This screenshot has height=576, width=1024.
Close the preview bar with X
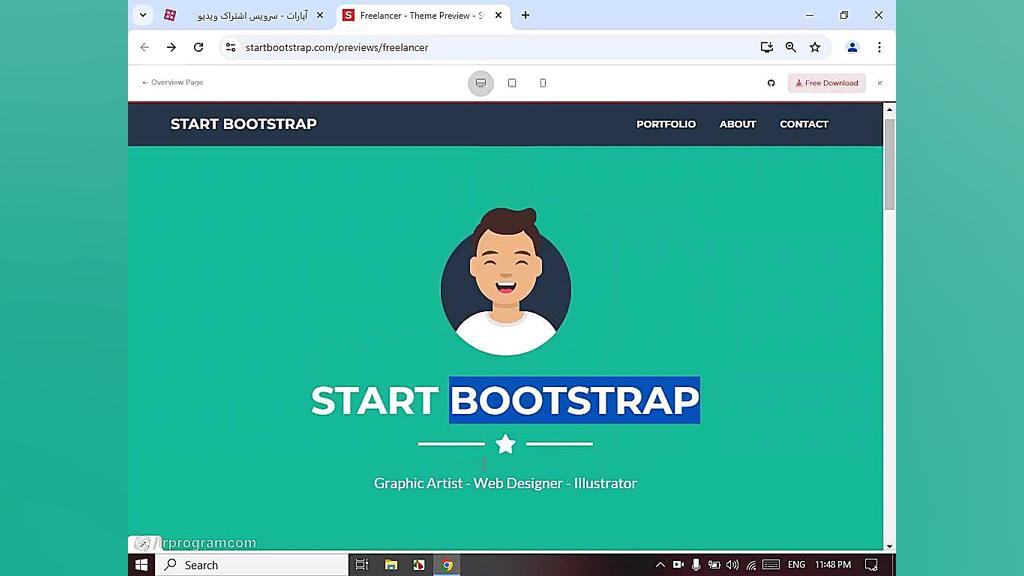(x=880, y=83)
